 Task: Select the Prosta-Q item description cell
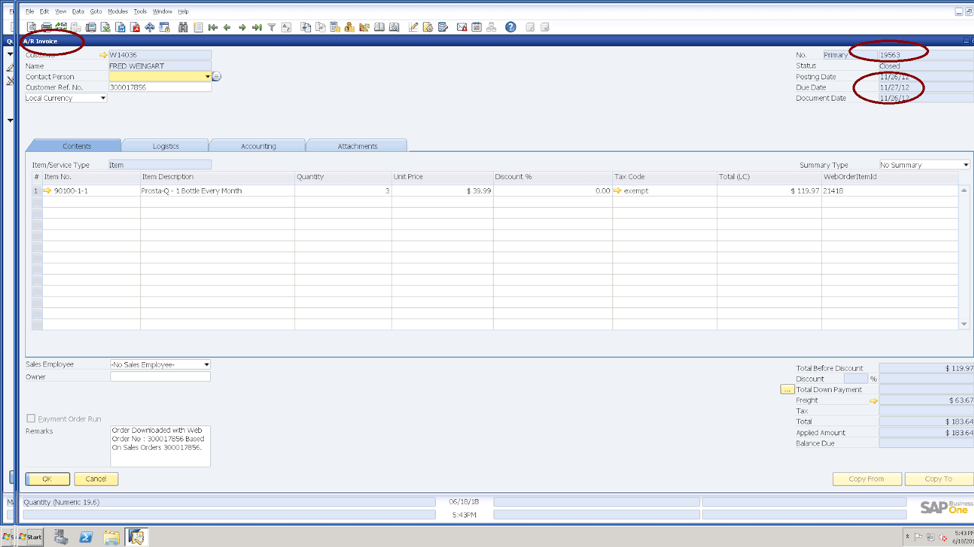pos(217,191)
